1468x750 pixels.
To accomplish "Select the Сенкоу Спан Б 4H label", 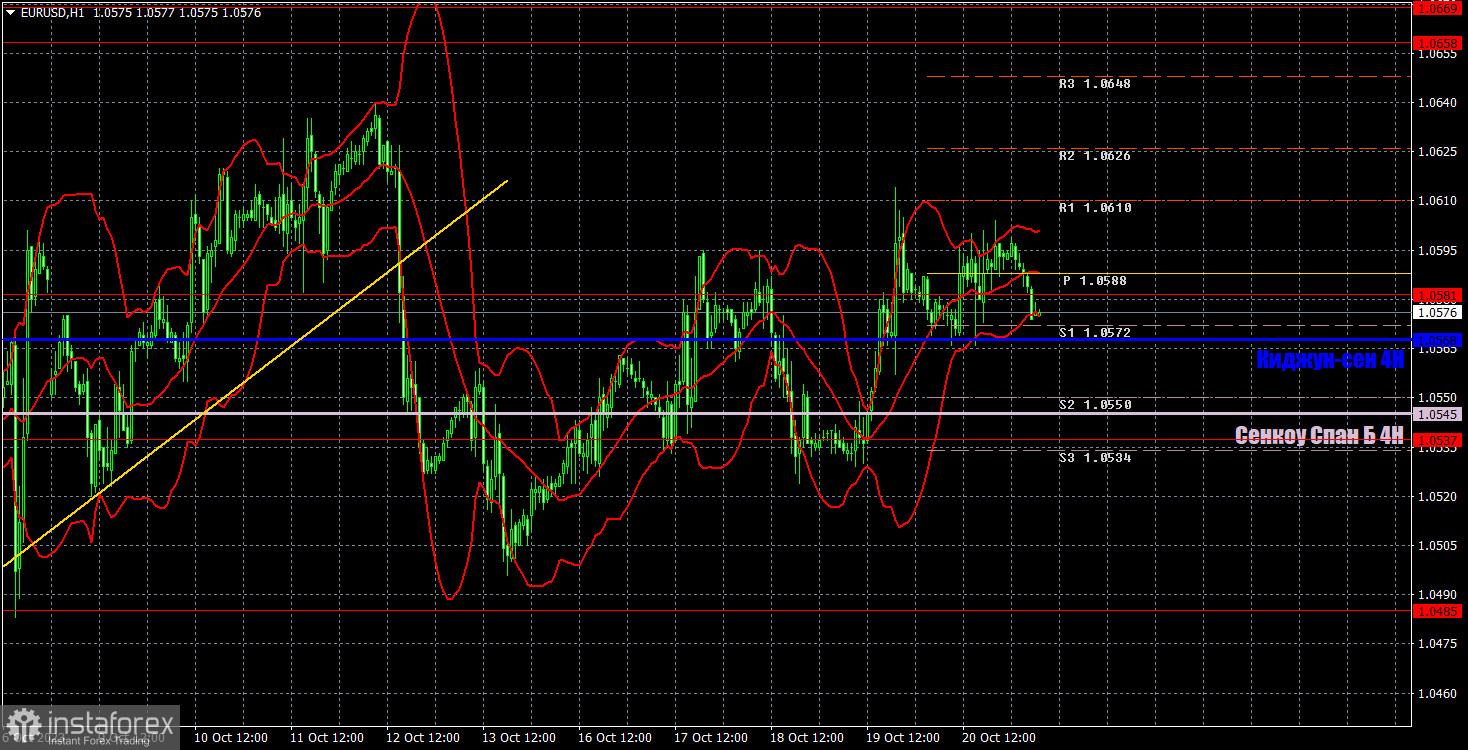I will coord(1319,435).
